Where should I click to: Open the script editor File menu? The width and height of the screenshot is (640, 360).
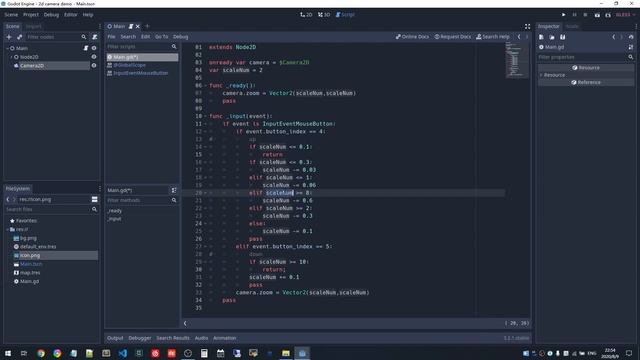click(111, 37)
